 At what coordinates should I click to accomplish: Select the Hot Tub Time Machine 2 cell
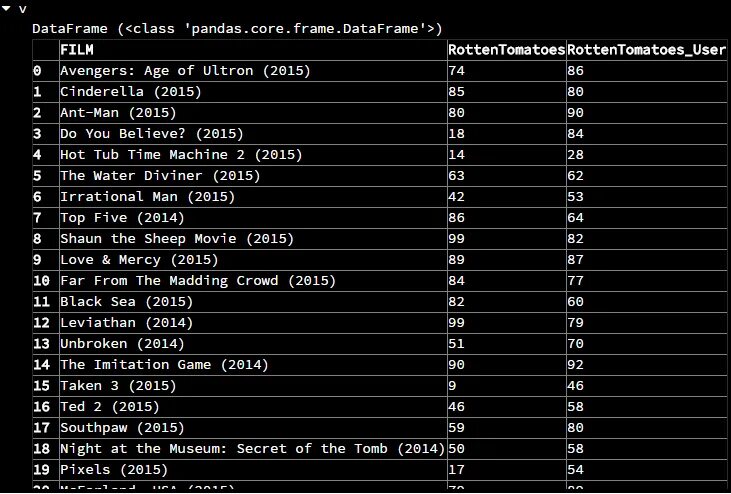coord(253,155)
